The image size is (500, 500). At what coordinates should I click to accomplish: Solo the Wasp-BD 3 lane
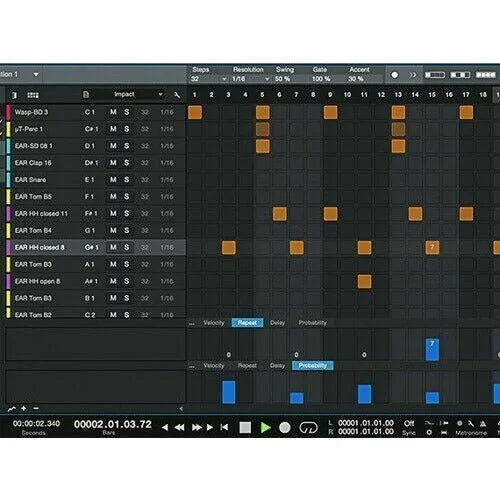click(x=127, y=112)
